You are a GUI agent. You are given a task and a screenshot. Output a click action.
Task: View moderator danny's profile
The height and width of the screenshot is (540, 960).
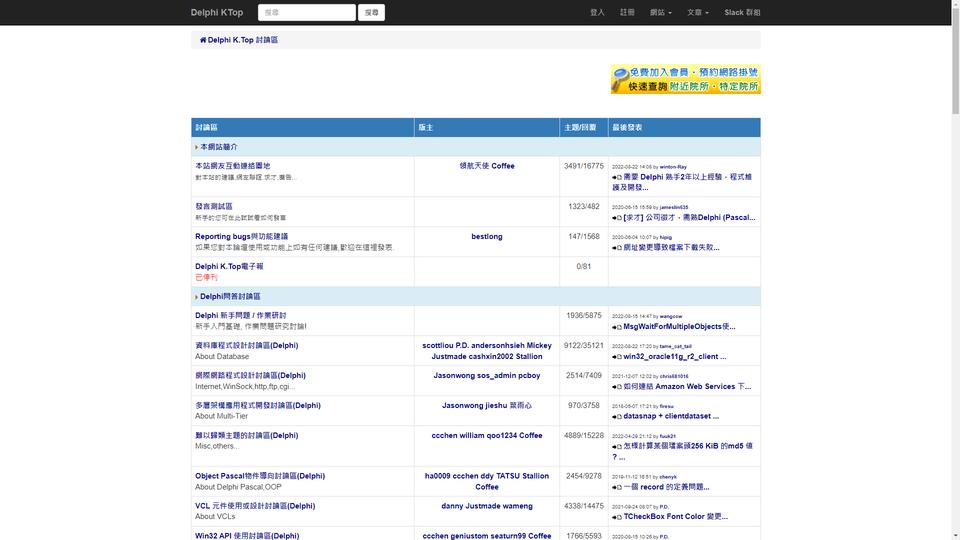[452, 506]
